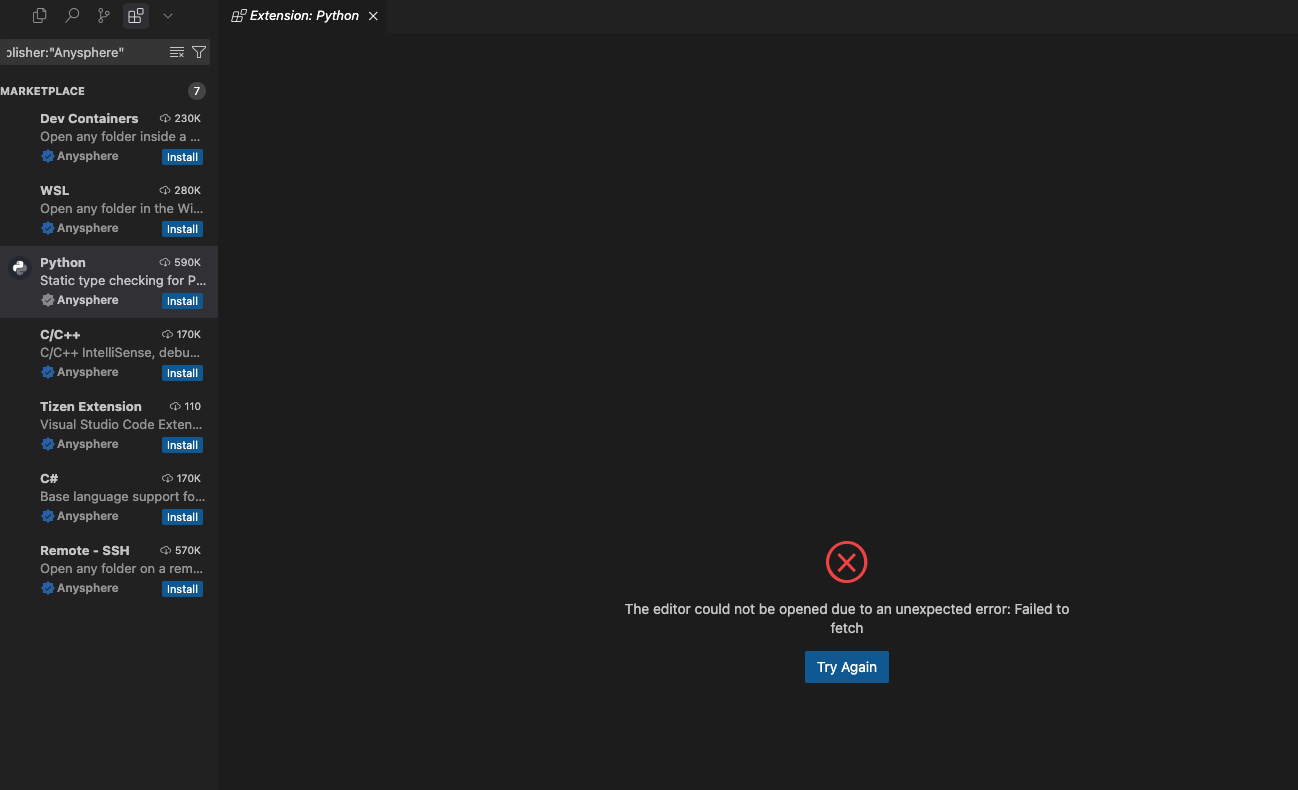Select the C/C++ extension title
1298x790 pixels.
[x=60, y=334]
